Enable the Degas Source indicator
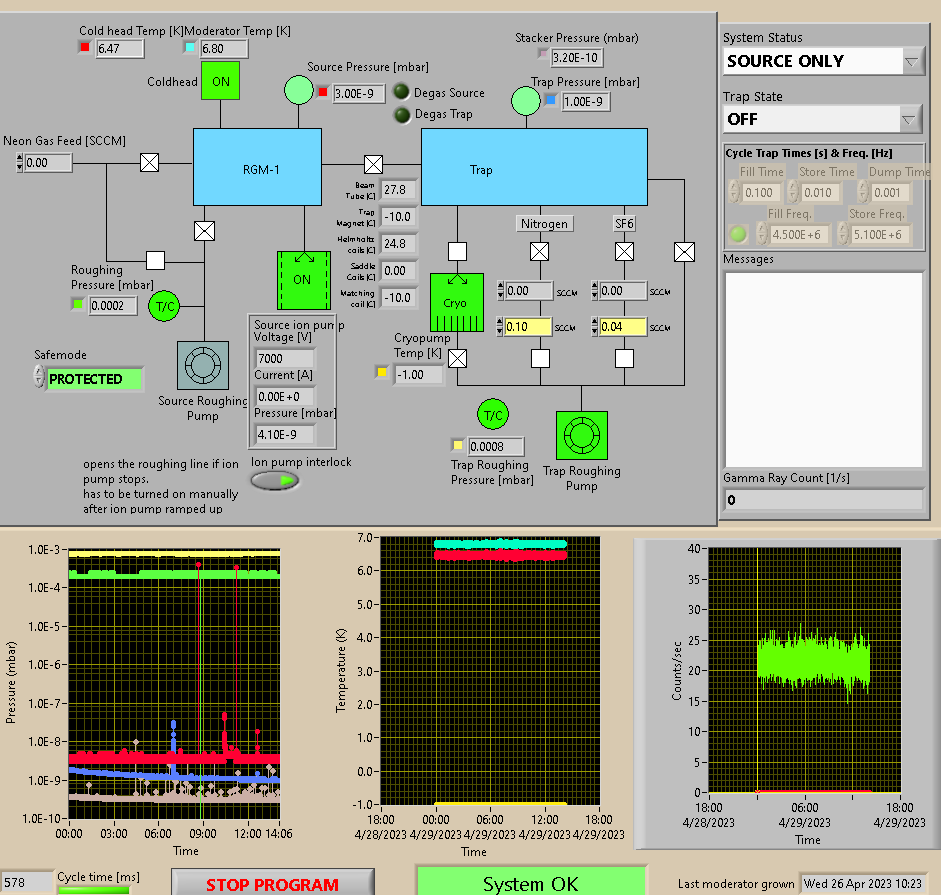Image resolution: width=941 pixels, height=895 pixels. click(x=401, y=93)
